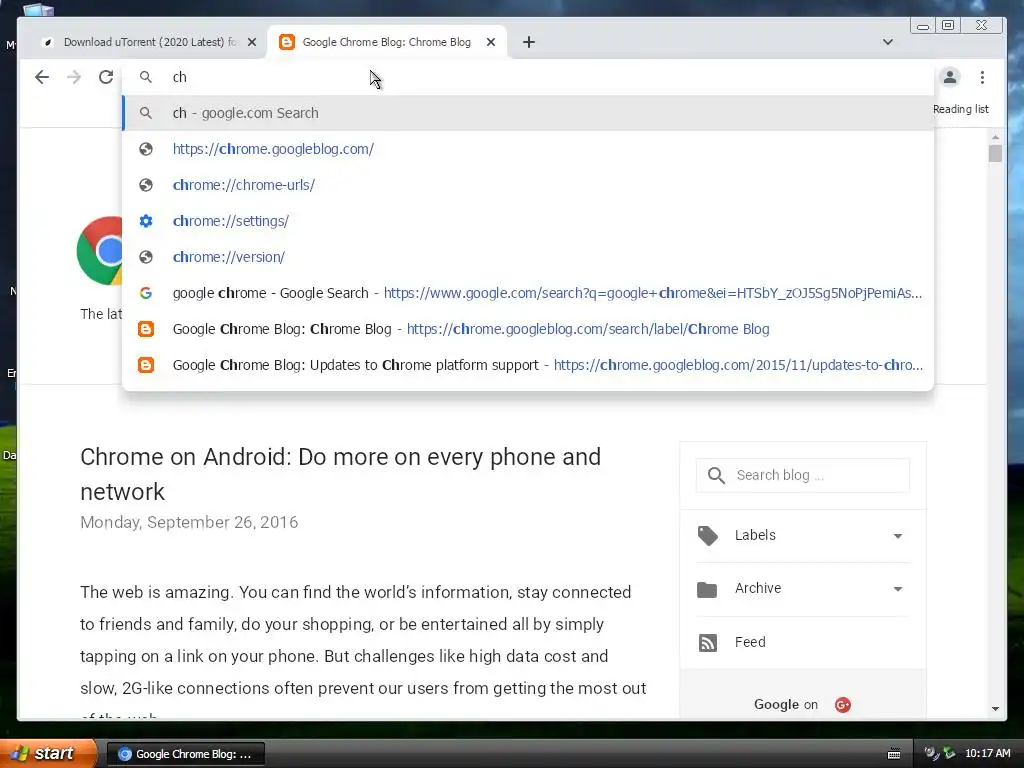Viewport: 1024px width, 768px height.
Task: Click the forward navigation arrow
Action: pyautogui.click(x=74, y=77)
